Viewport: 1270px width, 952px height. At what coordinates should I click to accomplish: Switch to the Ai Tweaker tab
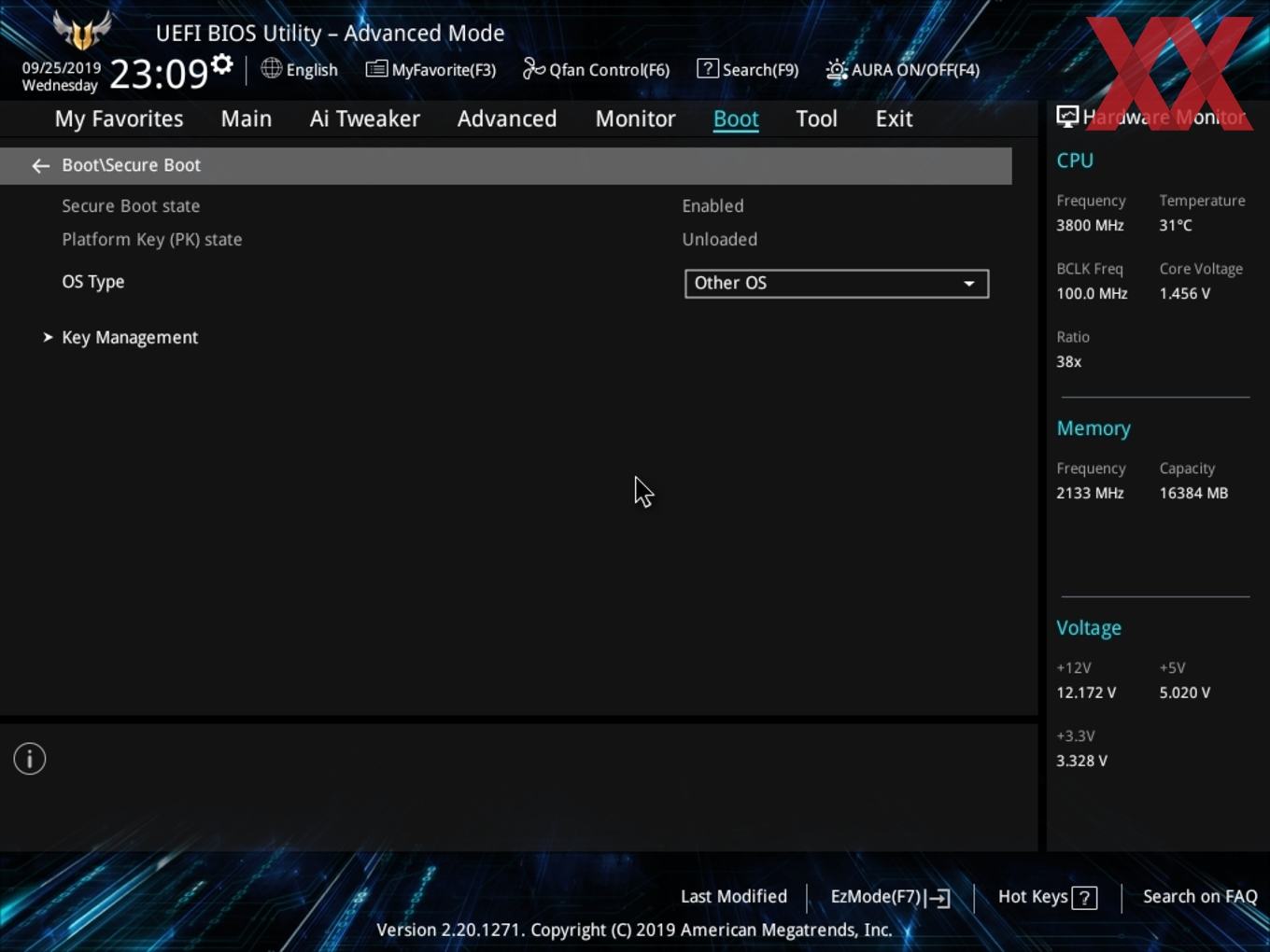pyautogui.click(x=365, y=119)
